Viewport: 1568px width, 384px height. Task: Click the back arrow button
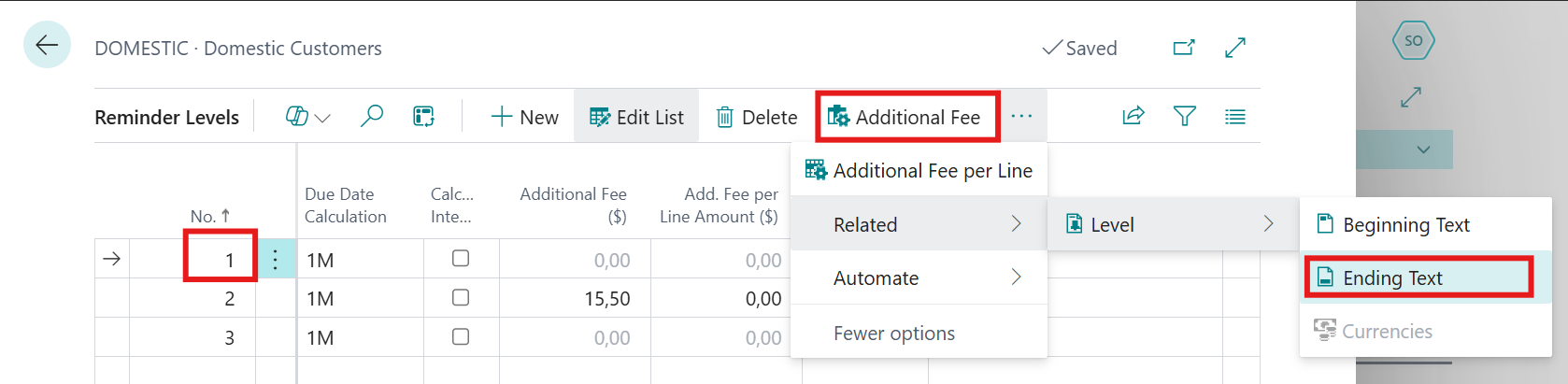pos(47,45)
